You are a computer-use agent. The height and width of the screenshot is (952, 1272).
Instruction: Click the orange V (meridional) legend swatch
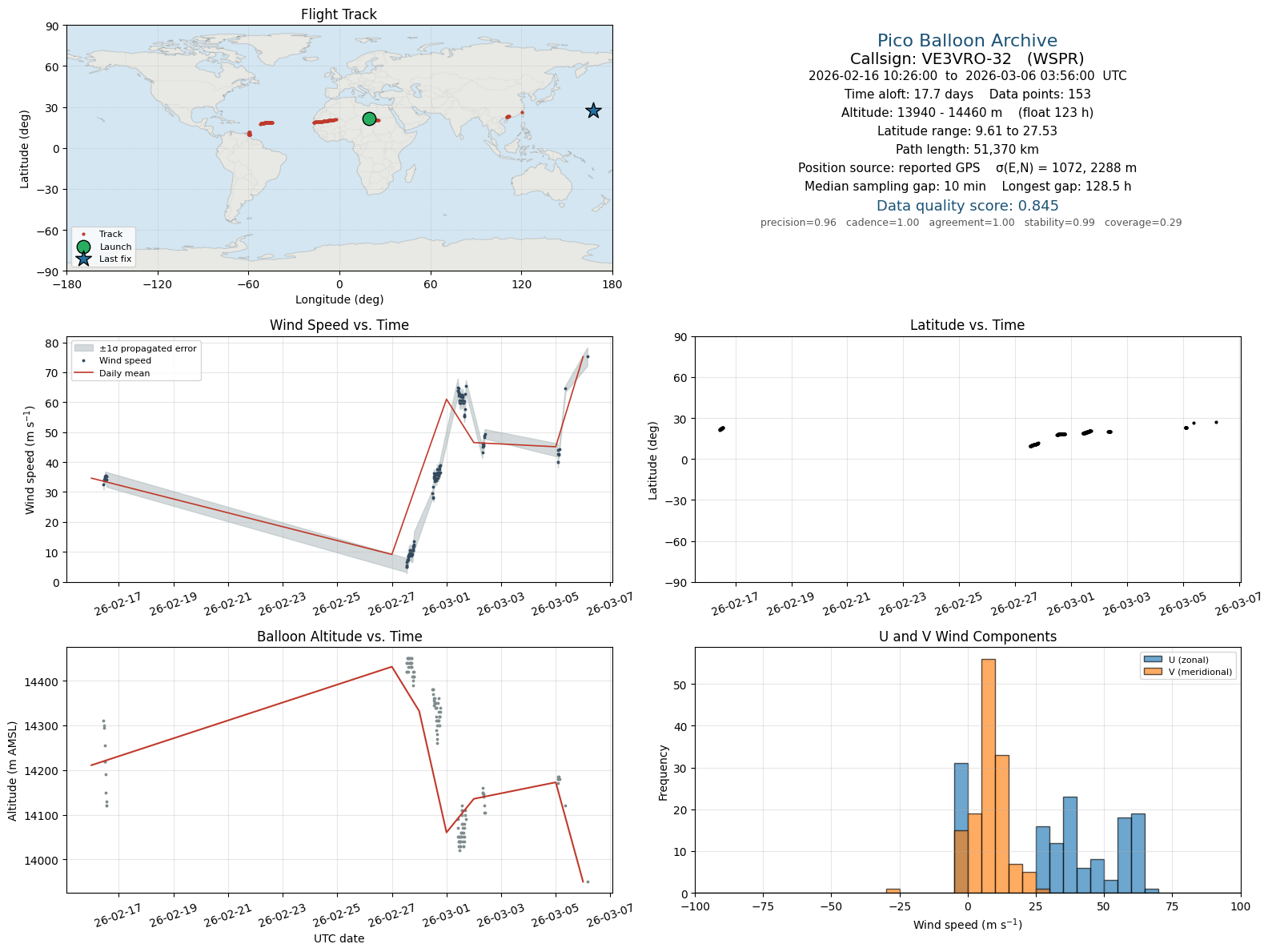(x=1153, y=672)
